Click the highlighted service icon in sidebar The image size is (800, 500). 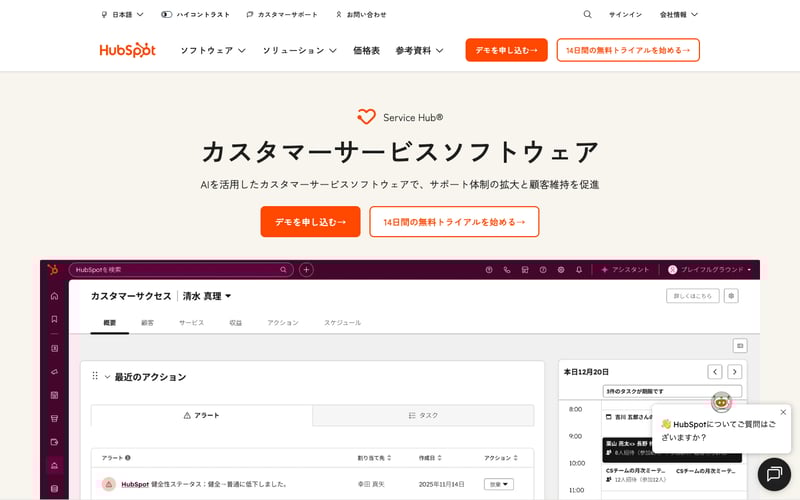click(54, 465)
